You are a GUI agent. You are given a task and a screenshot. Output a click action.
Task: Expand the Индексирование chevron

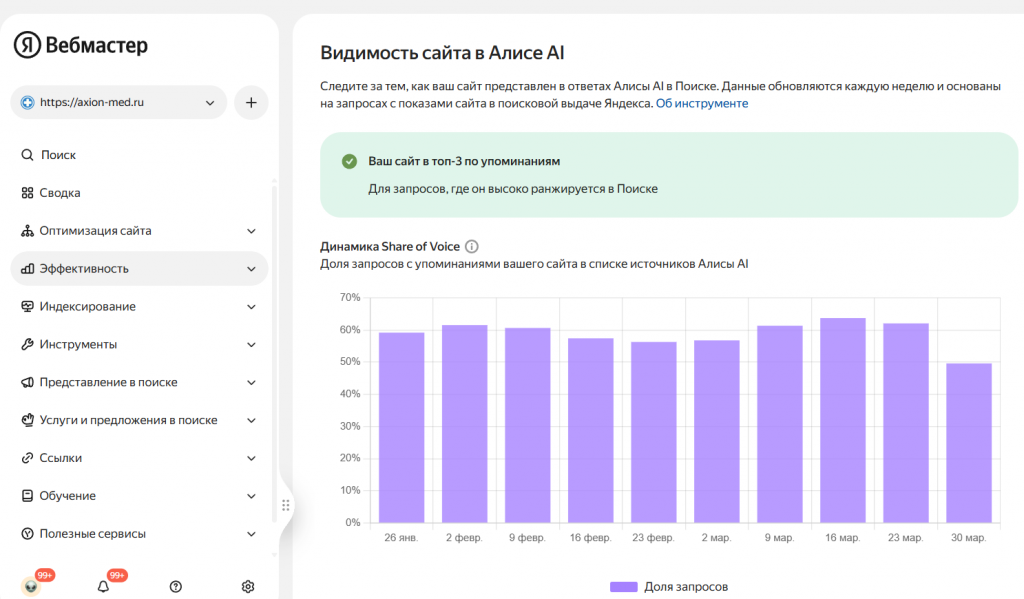251,307
